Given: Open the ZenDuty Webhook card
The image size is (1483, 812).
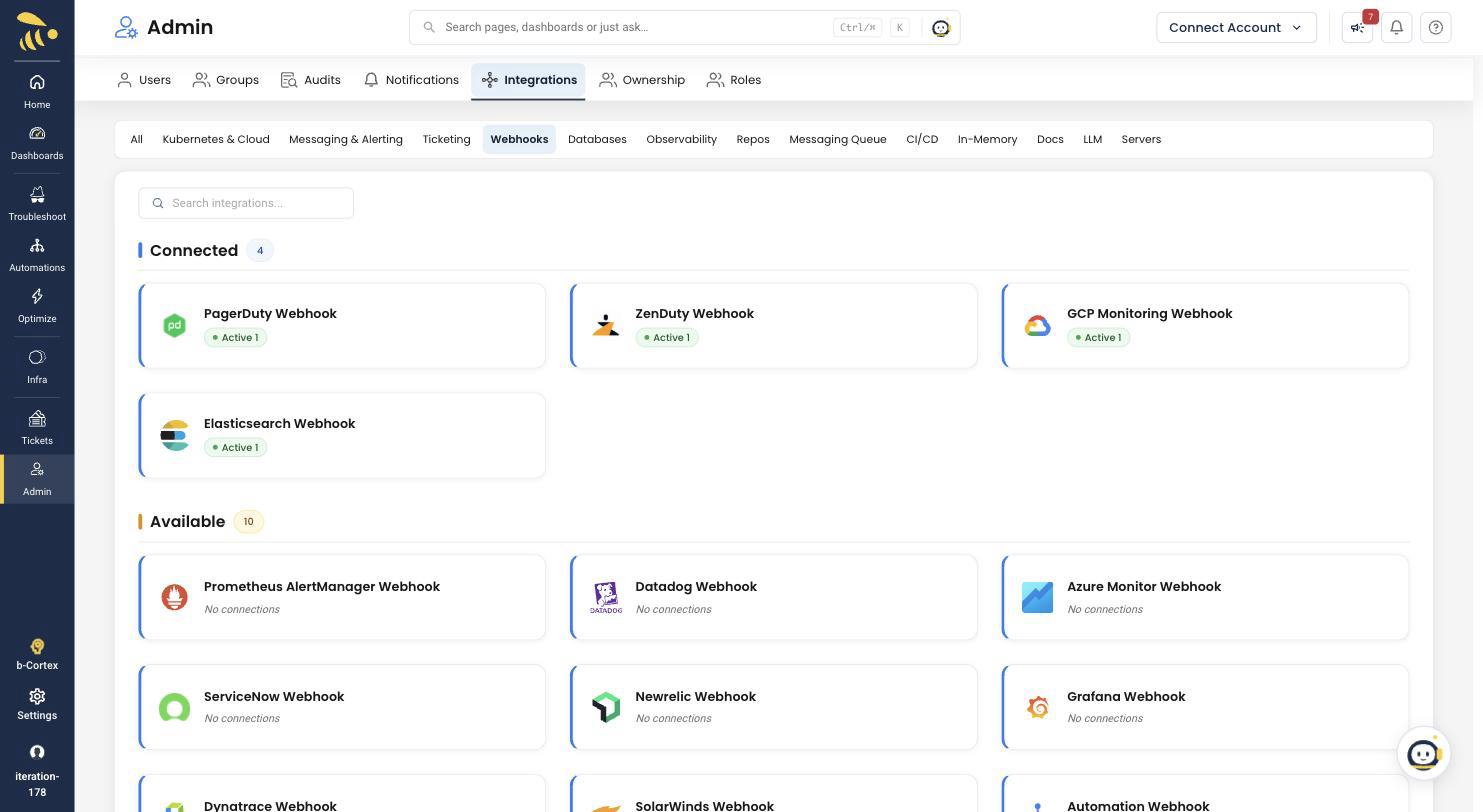Looking at the screenshot, I should coord(774,326).
